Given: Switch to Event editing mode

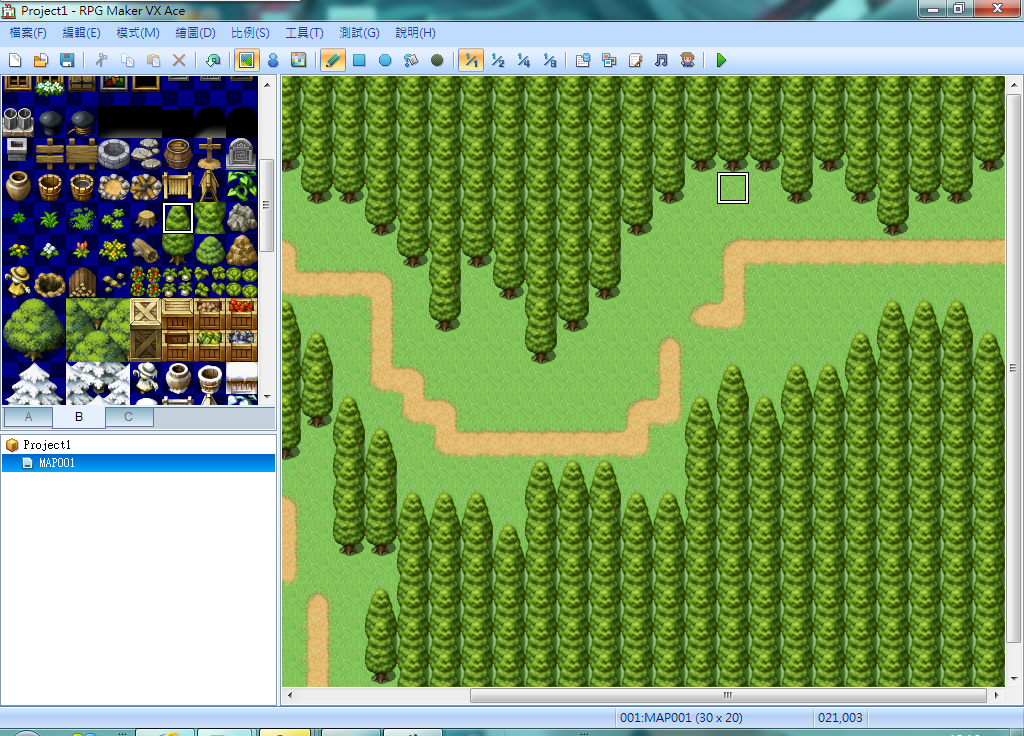Looking at the screenshot, I should pos(273,61).
